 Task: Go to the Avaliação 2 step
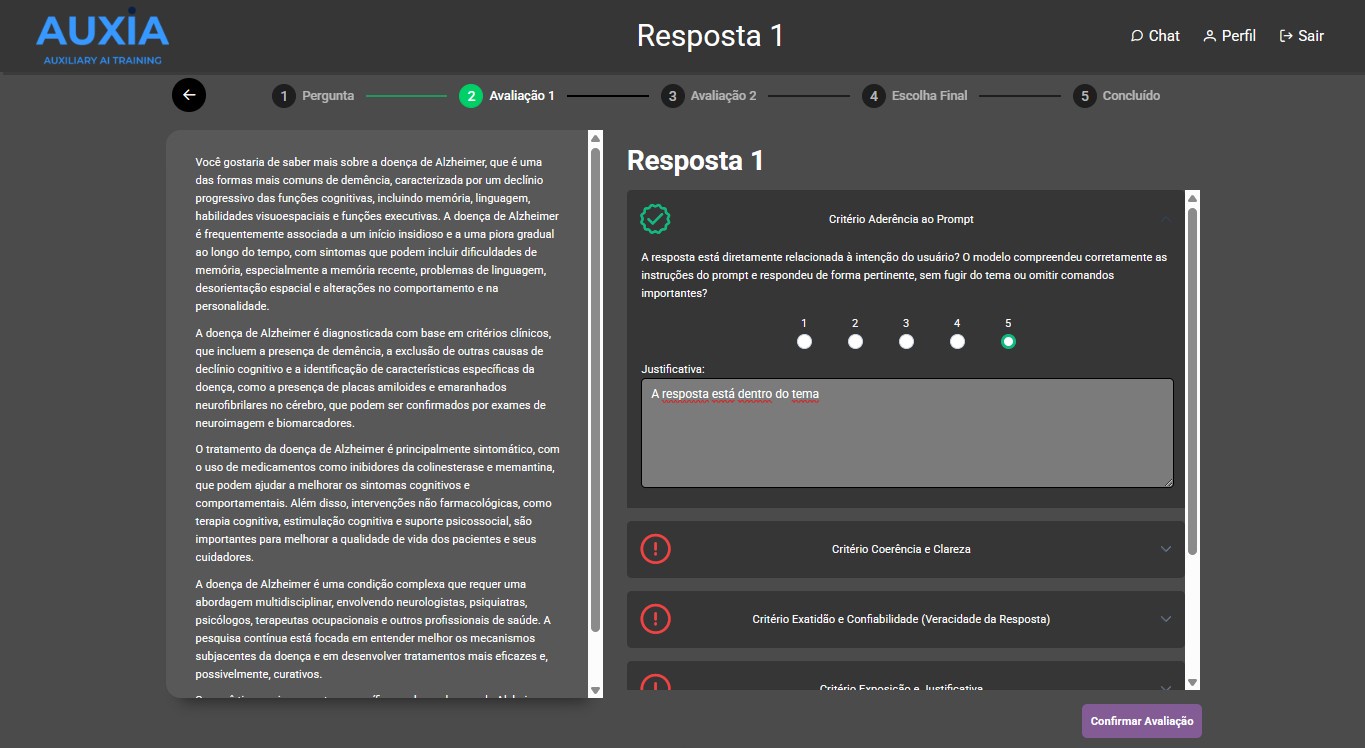723,96
